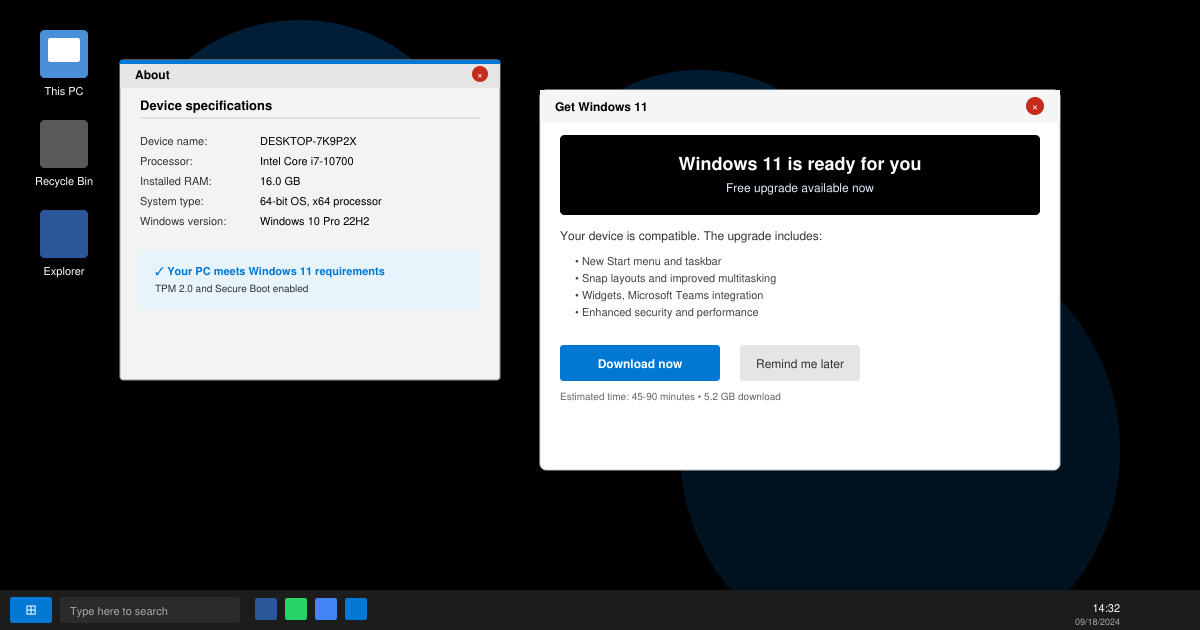Click the Windows 11 is ready banner
This screenshot has width=1200, height=630.
(x=800, y=175)
